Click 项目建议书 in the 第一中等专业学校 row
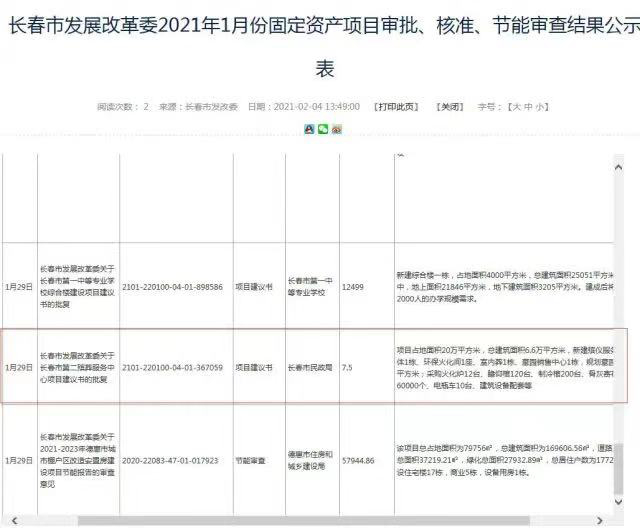640x531 pixels. pos(254,287)
